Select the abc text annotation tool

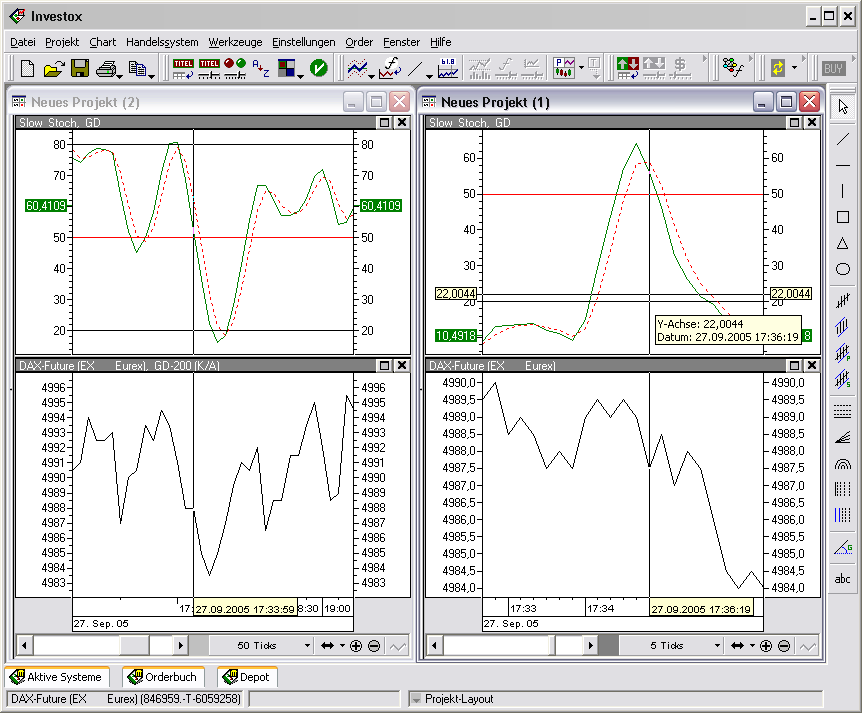[x=842, y=579]
